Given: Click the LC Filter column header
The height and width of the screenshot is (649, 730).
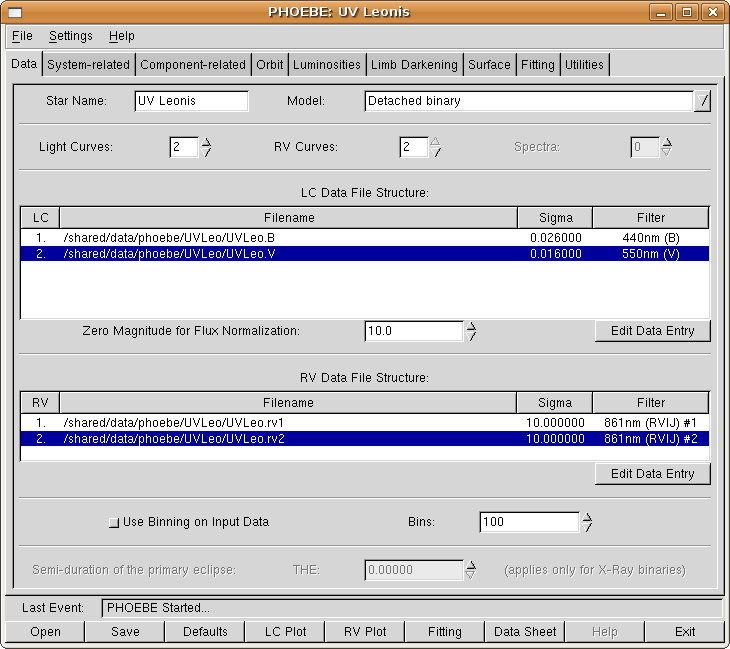Looking at the screenshot, I should pyautogui.click(x=651, y=217).
